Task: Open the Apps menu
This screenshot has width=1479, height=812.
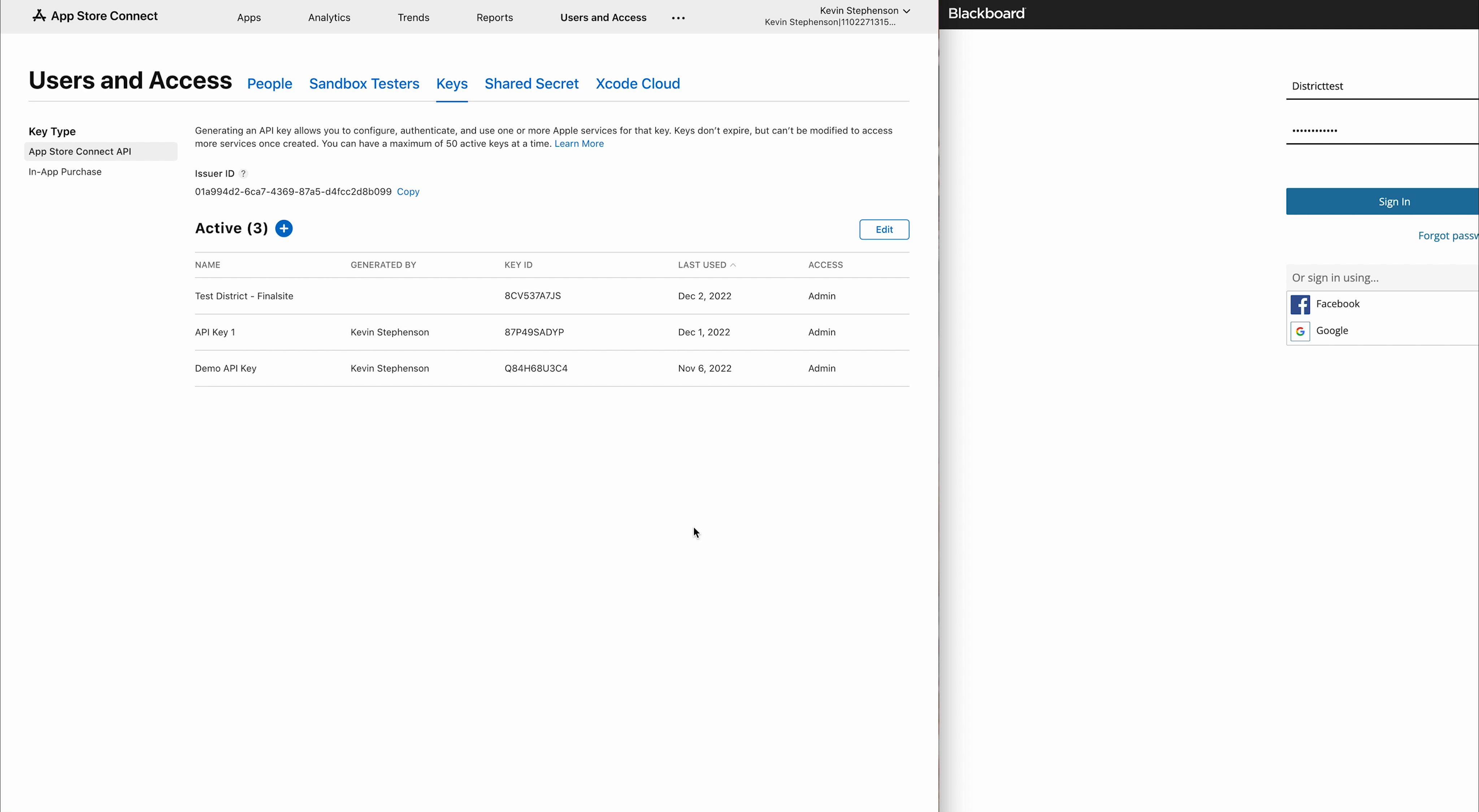Action: point(248,17)
